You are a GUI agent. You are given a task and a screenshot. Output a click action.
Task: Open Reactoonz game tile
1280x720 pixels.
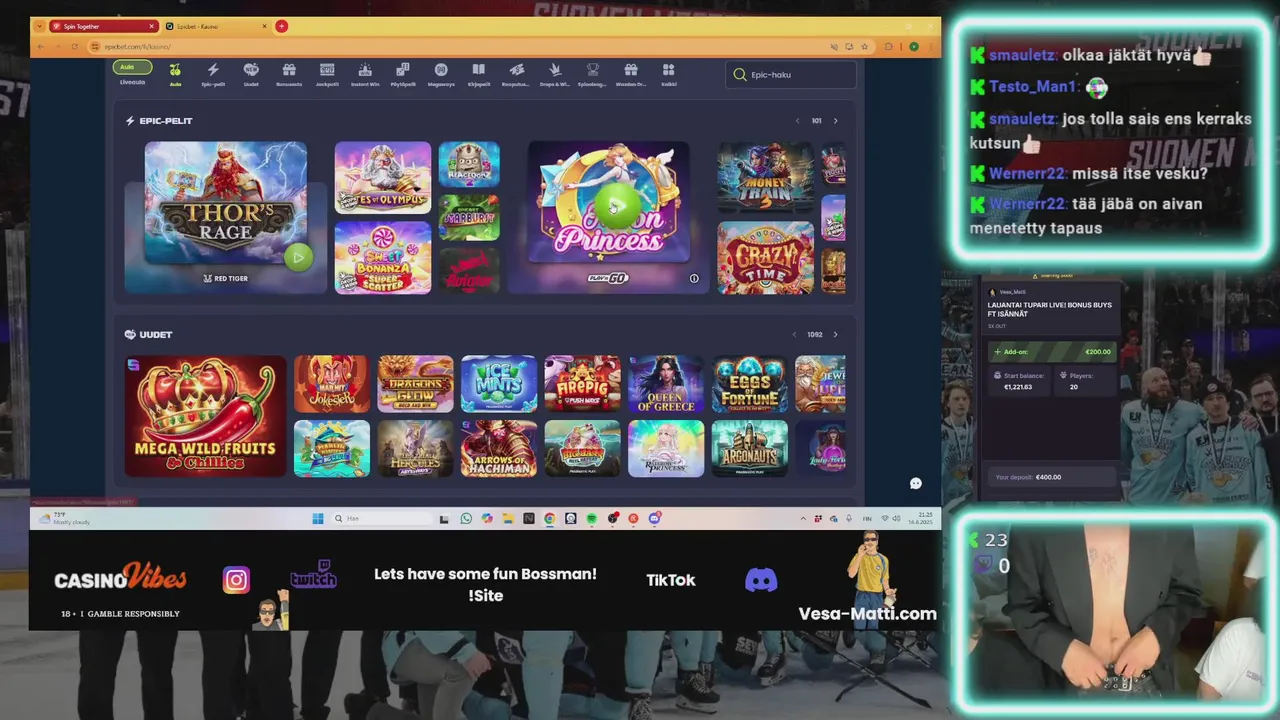[469, 165]
